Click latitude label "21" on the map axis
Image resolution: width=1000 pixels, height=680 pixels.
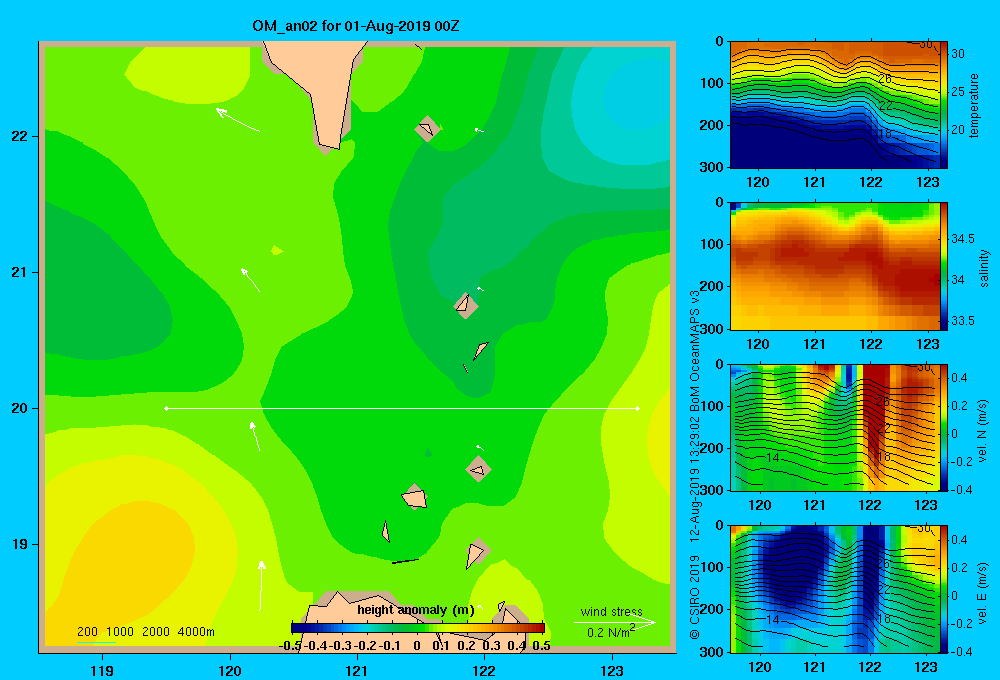click(19, 272)
